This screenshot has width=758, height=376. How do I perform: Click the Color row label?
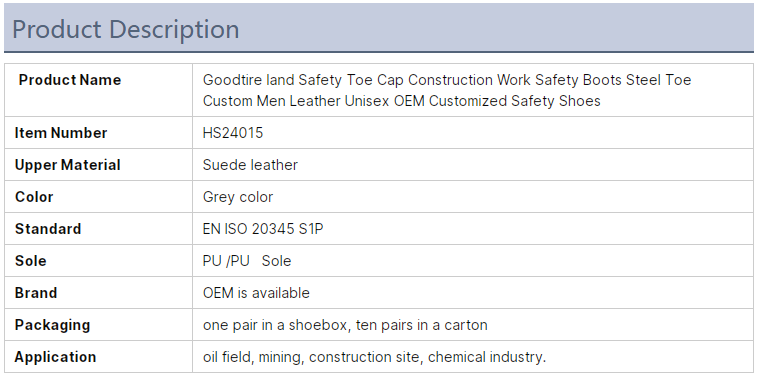[34, 197]
